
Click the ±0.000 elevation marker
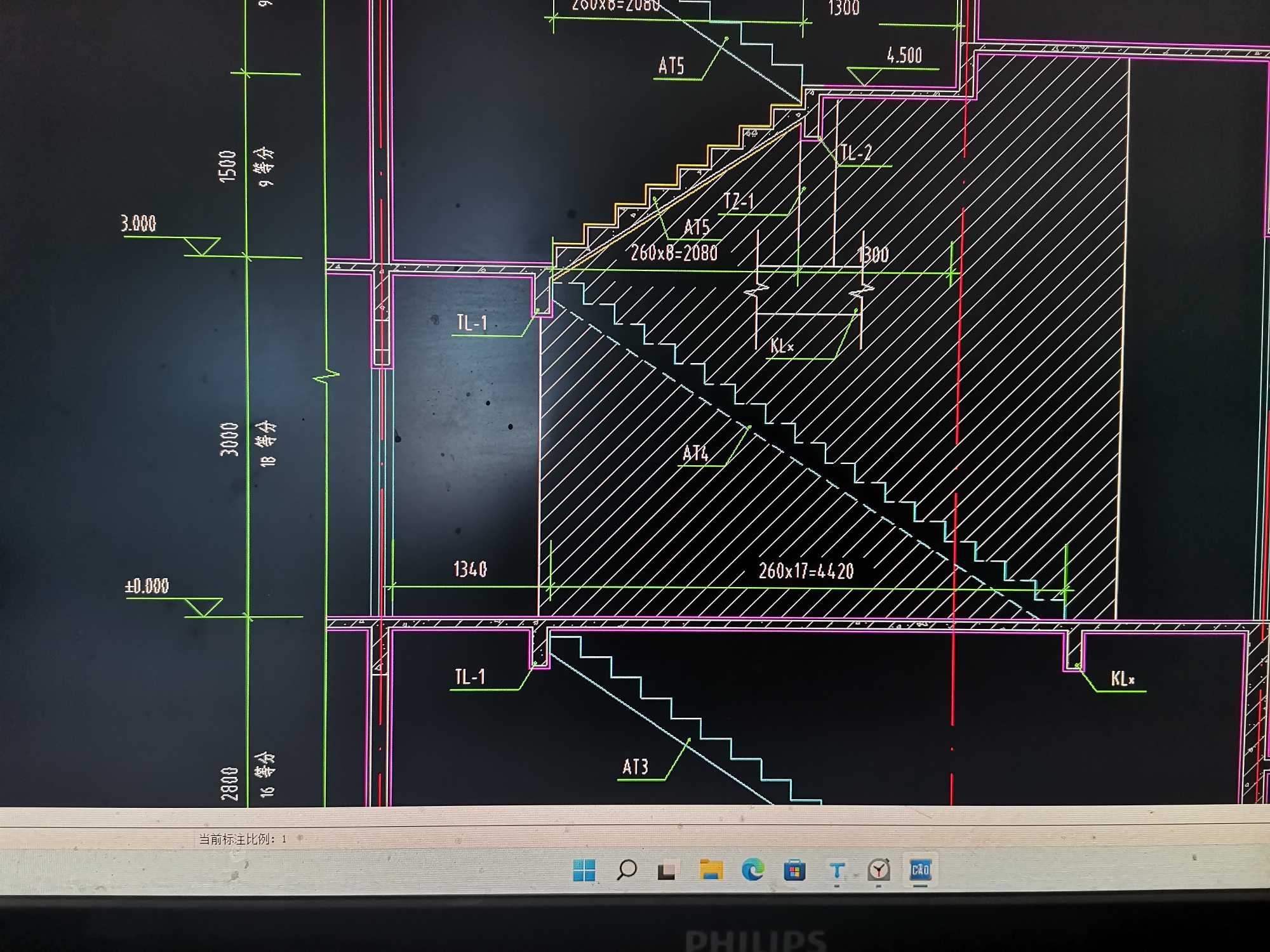click(x=147, y=586)
